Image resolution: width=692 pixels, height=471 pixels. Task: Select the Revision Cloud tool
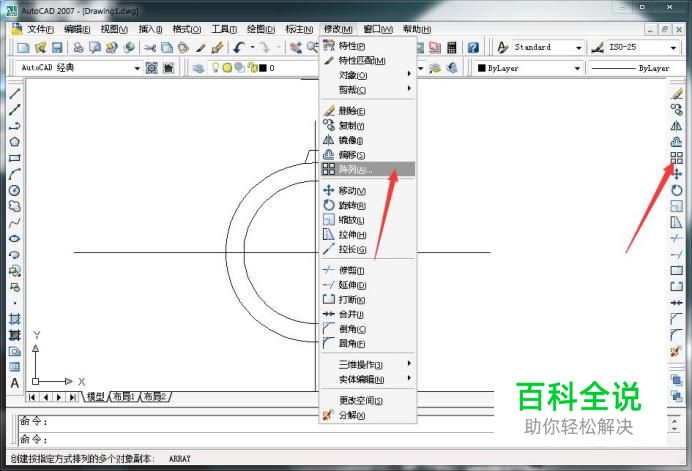coord(15,207)
